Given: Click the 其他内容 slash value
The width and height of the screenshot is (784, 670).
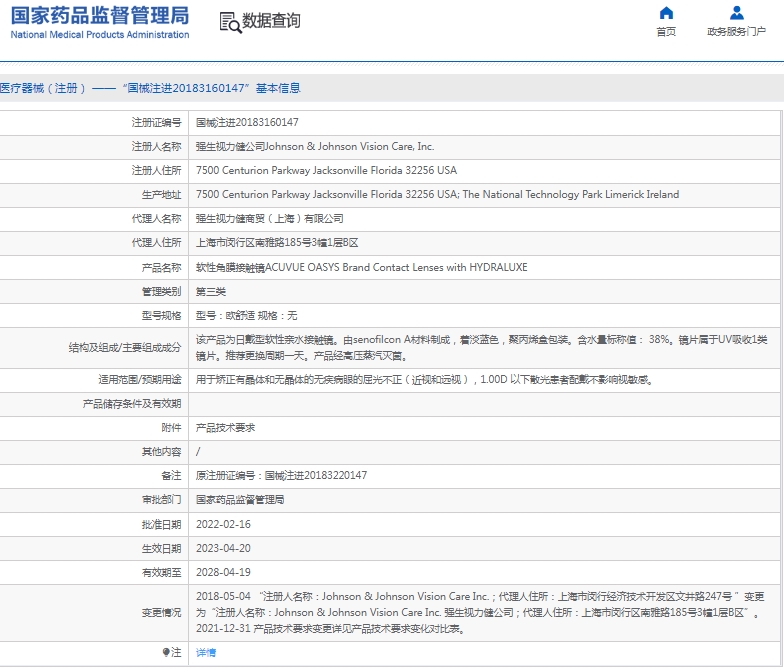Looking at the screenshot, I should [x=198, y=452].
